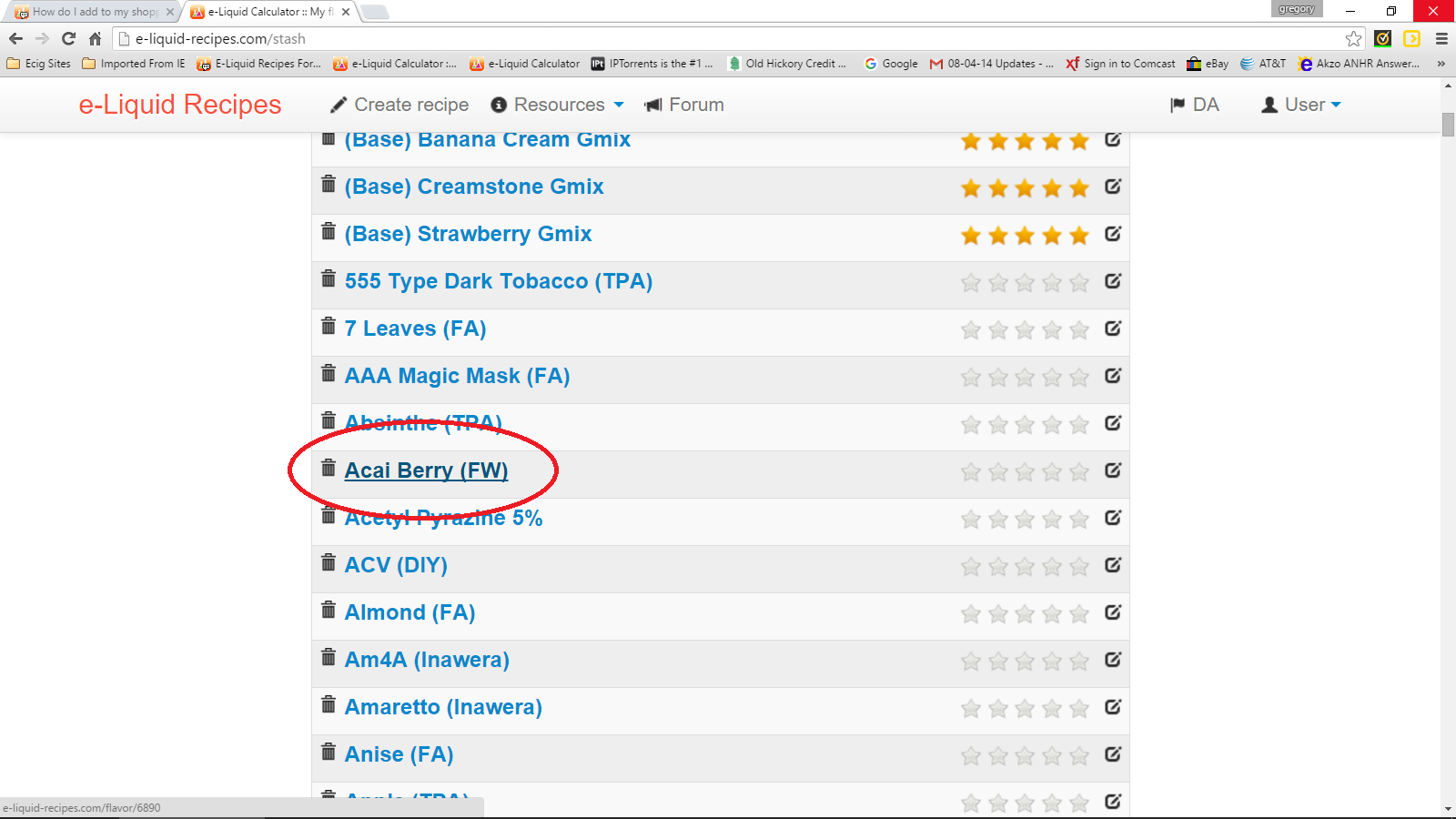The image size is (1456, 819).
Task: Set Am4A (Inawera) rating to one star
Action: (x=971, y=662)
